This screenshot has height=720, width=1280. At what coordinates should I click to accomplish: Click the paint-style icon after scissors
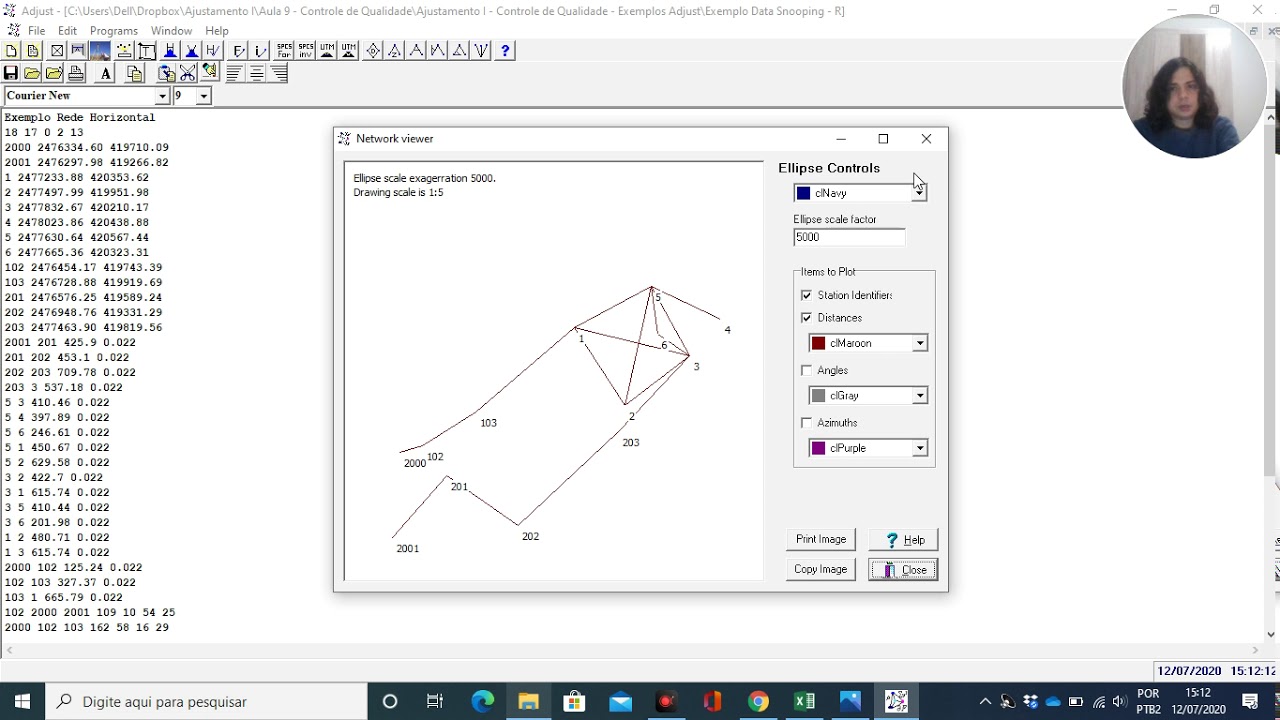[209, 72]
